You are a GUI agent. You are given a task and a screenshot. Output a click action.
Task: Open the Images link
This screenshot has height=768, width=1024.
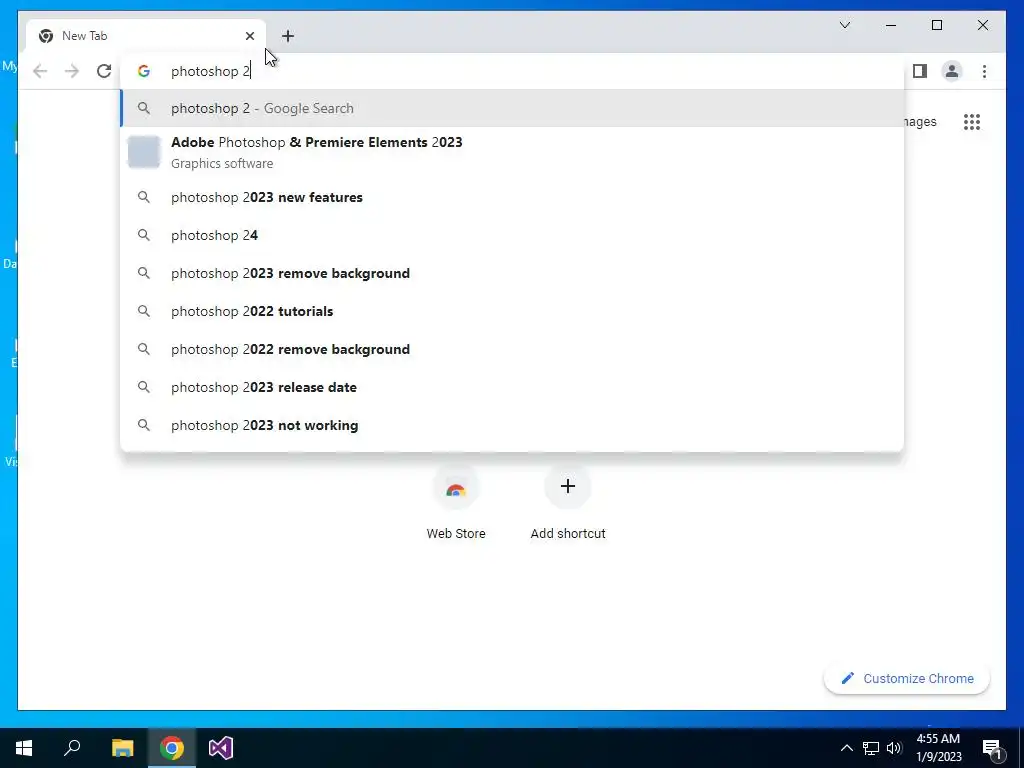[x=921, y=122]
